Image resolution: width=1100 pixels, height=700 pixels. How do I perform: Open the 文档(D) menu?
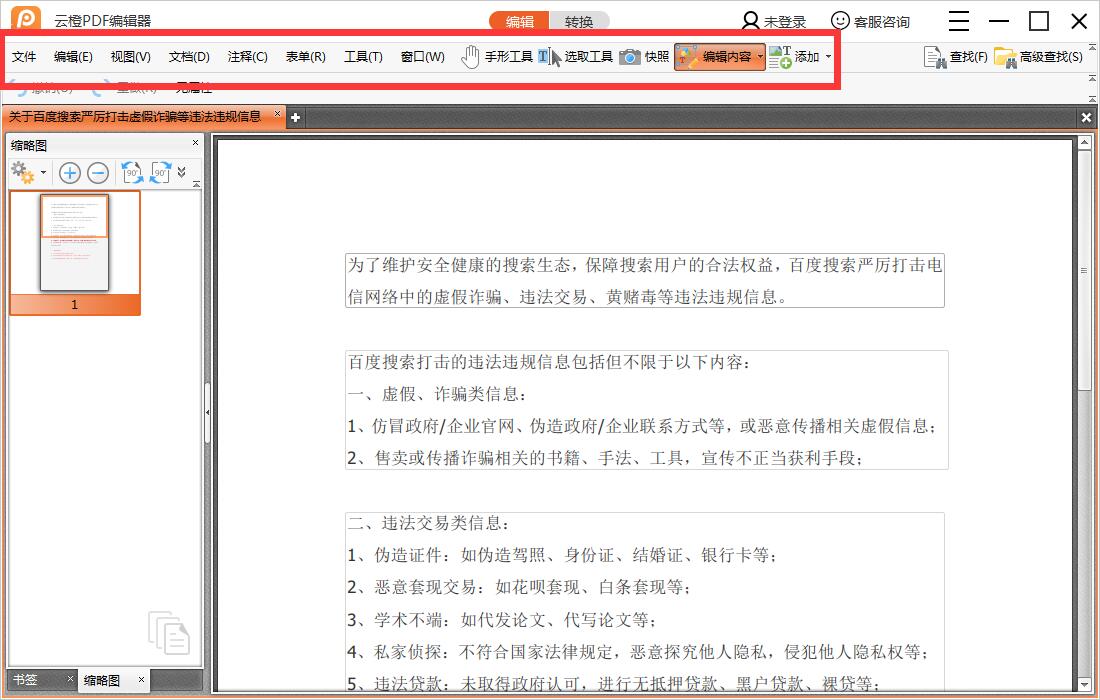coord(189,57)
